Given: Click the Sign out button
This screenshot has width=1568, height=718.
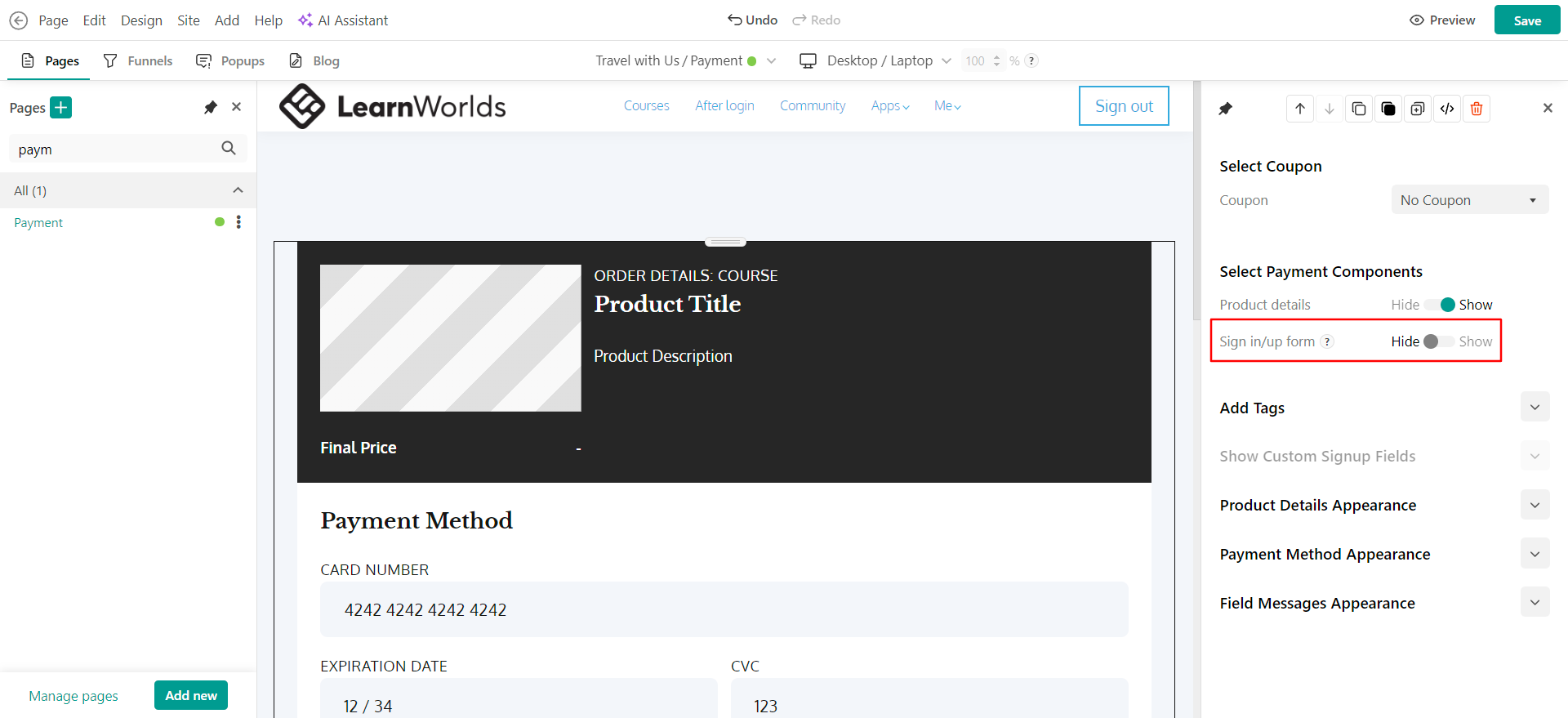Looking at the screenshot, I should pos(1124,106).
